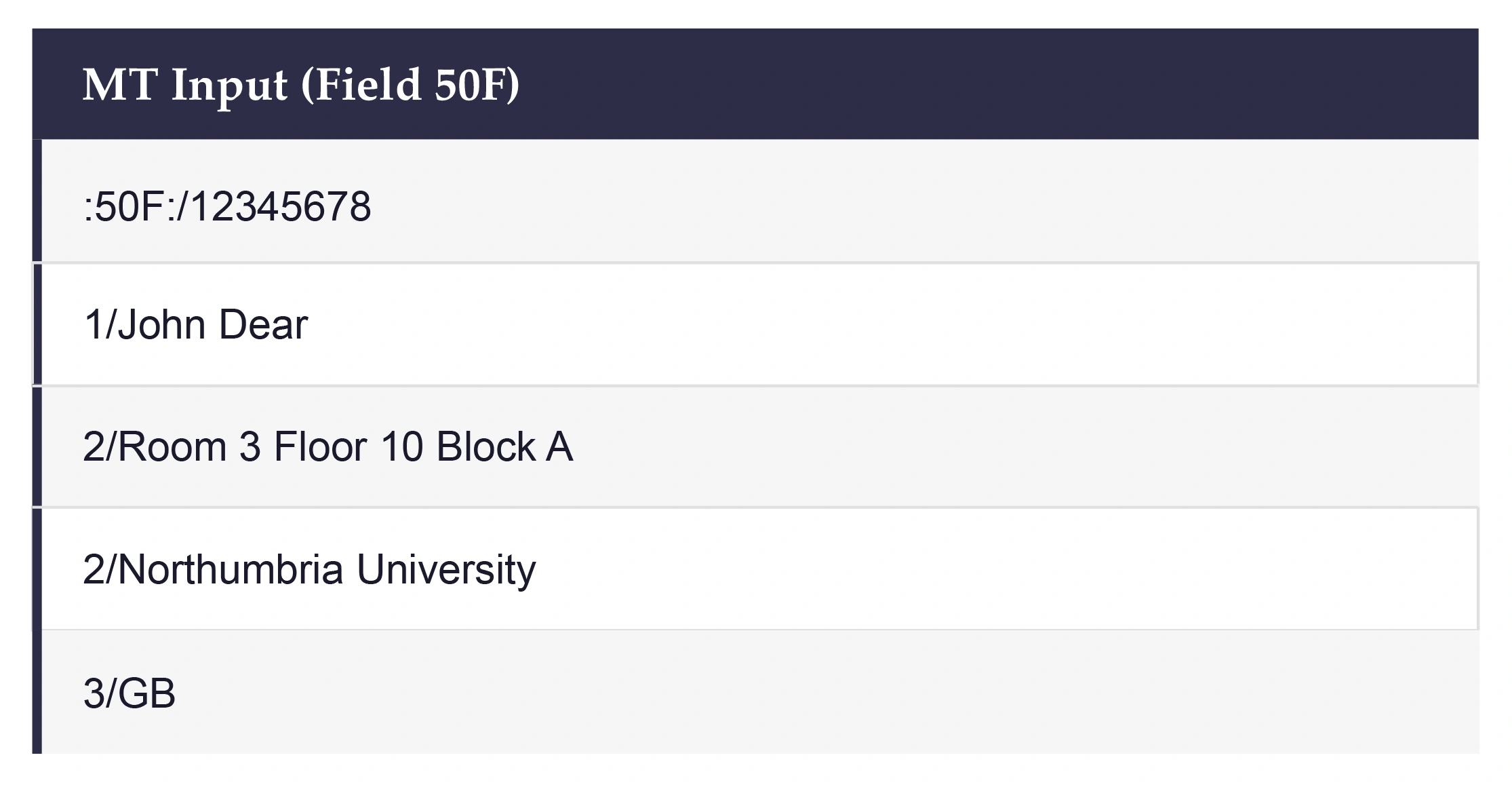The width and height of the screenshot is (1512, 787).
Task: Click the first name John
Action: point(161,324)
